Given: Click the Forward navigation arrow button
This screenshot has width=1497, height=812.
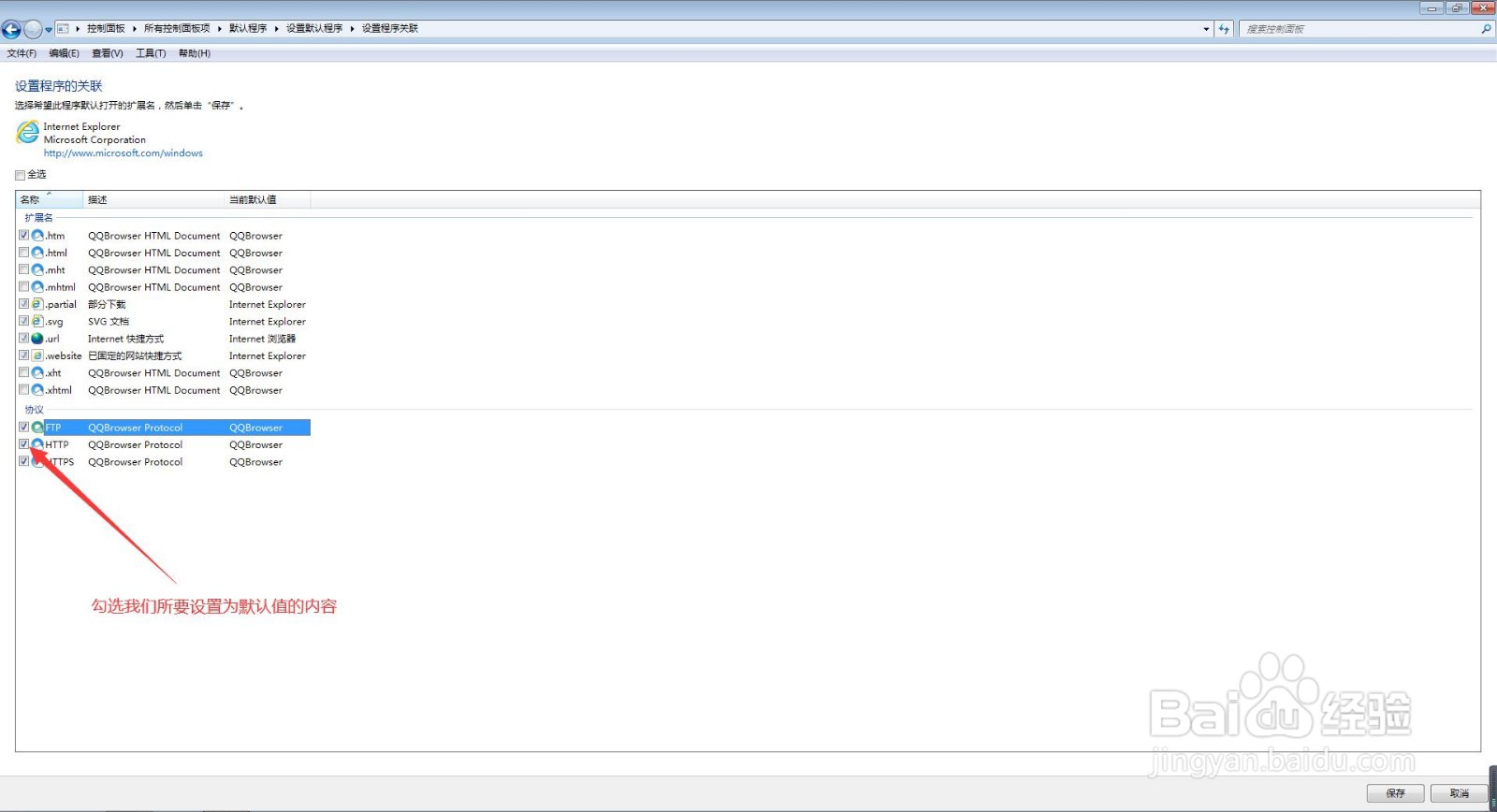Looking at the screenshot, I should click(33, 29).
